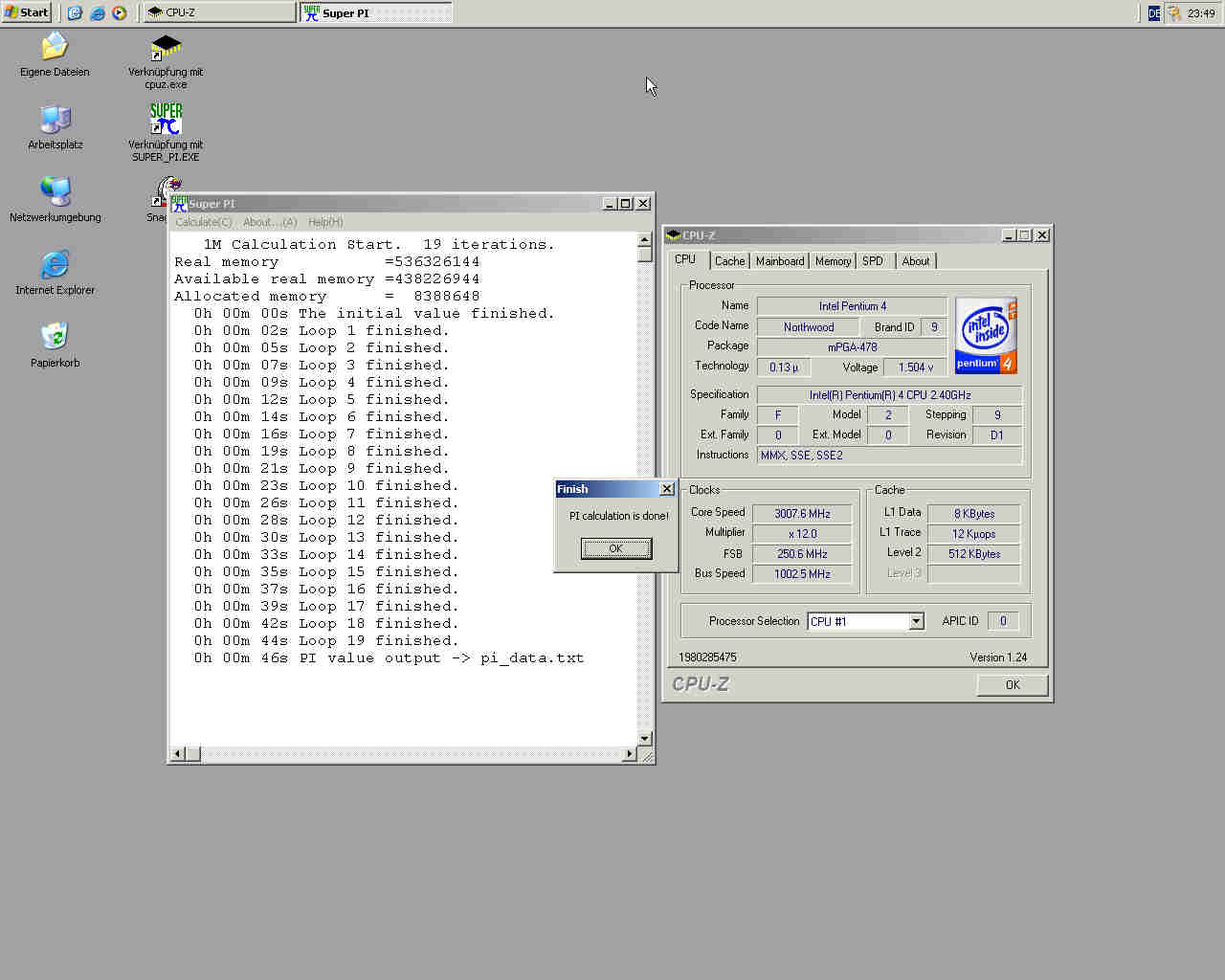Switch to Mainboard tab in CPU-Z
The height and width of the screenshot is (980, 1225).
pyautogui.click(x=780, y=261)
